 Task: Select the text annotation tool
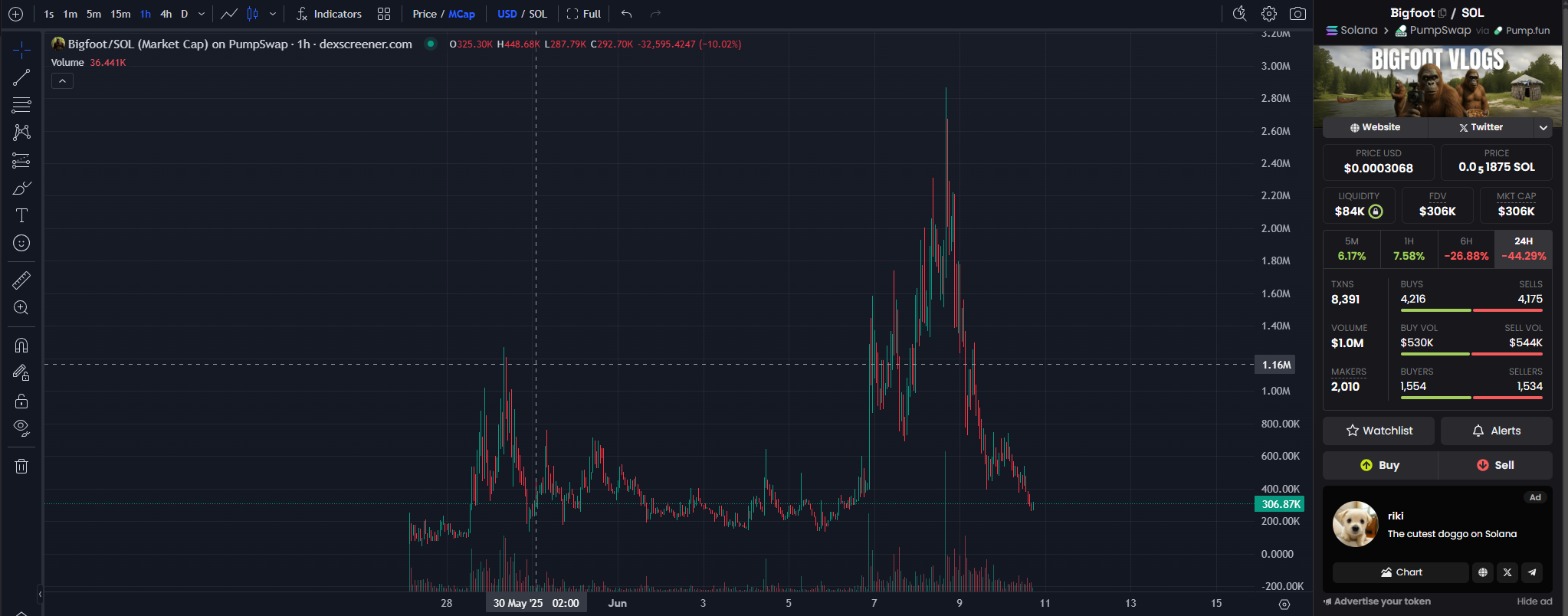point(21,215)
